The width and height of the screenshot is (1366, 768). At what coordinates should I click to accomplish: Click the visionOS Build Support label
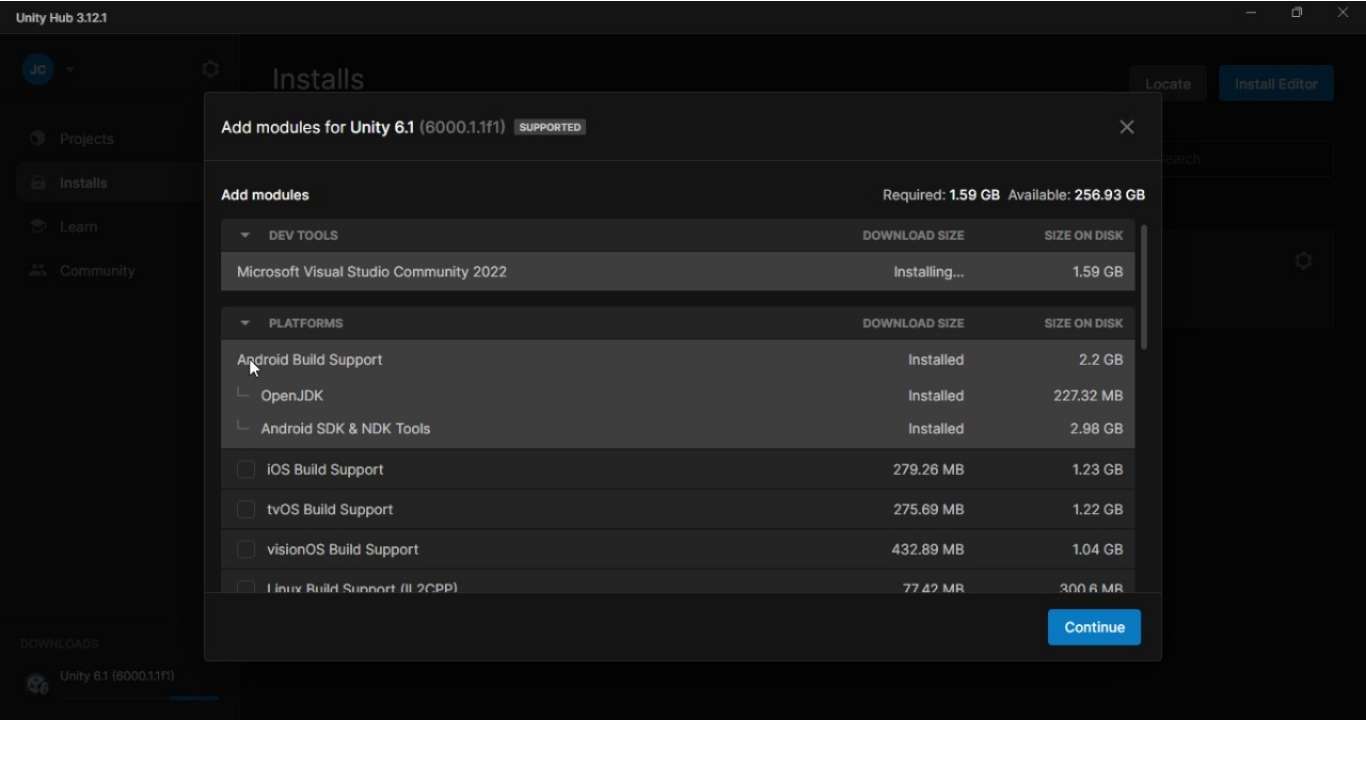coord(343,549)
